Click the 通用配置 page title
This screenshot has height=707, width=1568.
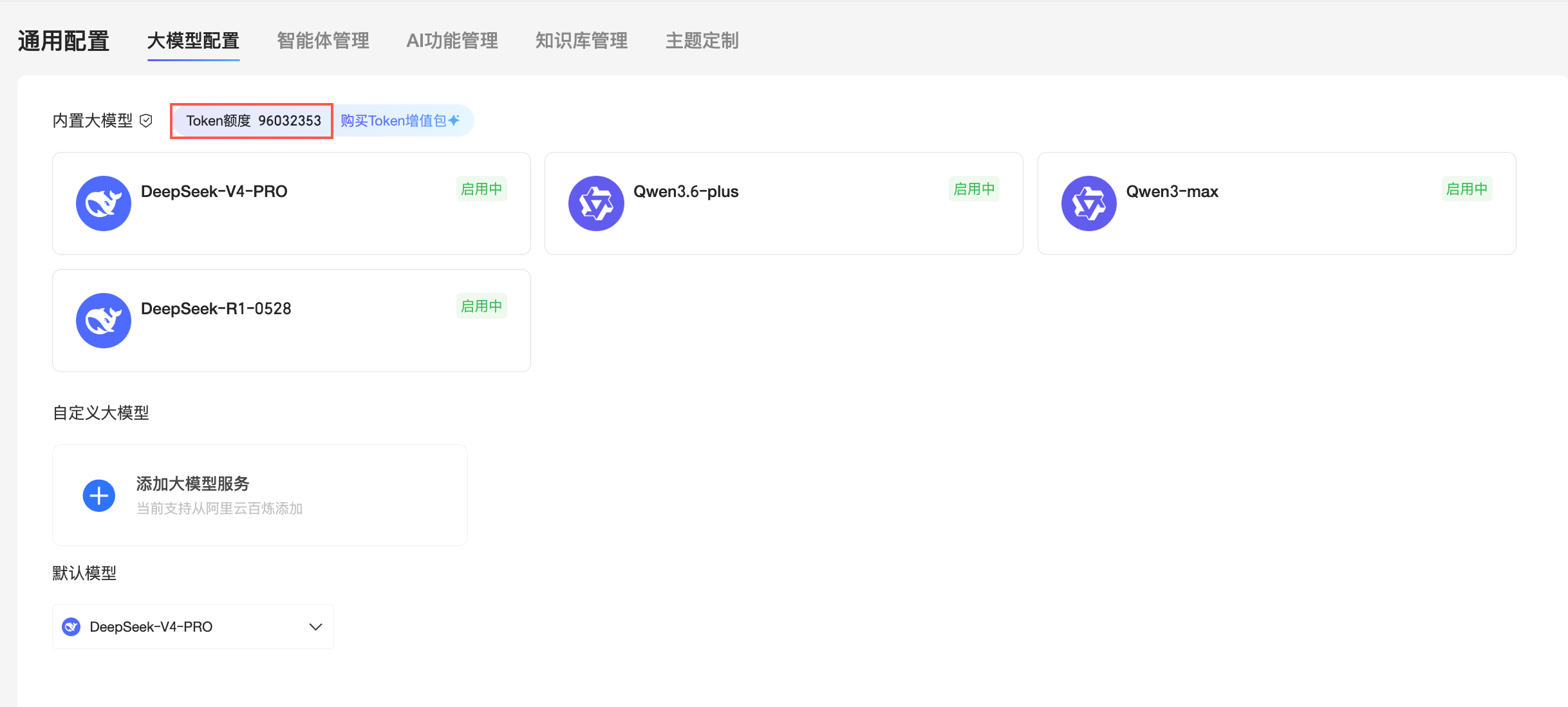tap(64, 41)
